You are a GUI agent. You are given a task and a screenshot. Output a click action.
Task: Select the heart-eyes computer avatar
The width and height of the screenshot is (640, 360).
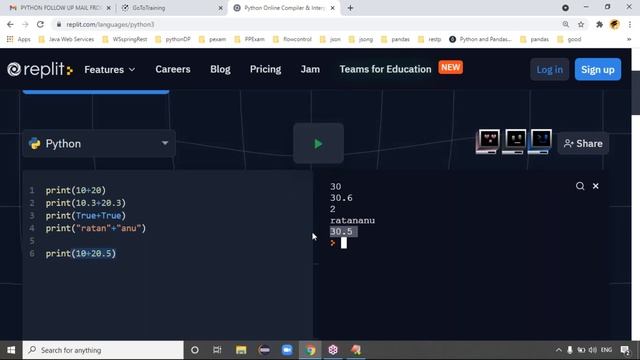pyautogui.click(x=488, y=142)
